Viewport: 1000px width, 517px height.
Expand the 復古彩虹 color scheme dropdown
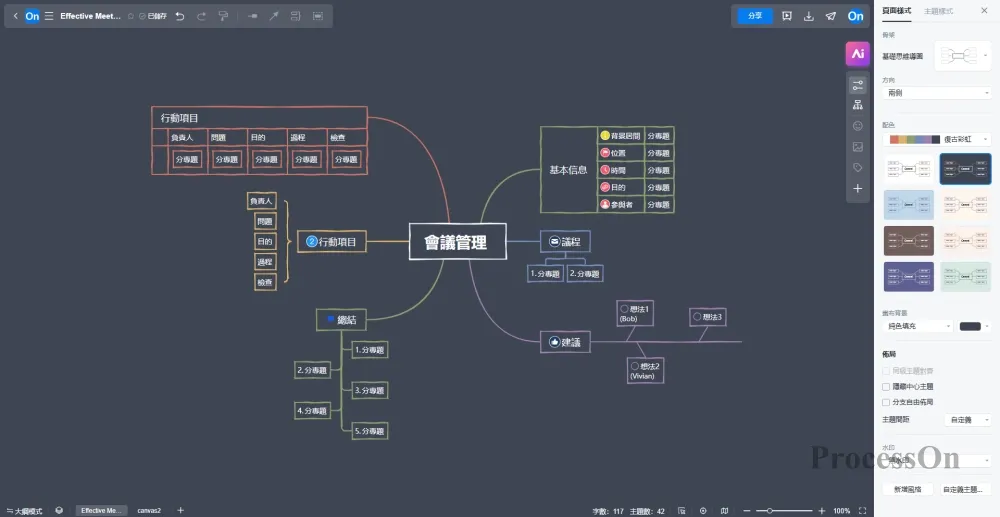click(936, 139)
